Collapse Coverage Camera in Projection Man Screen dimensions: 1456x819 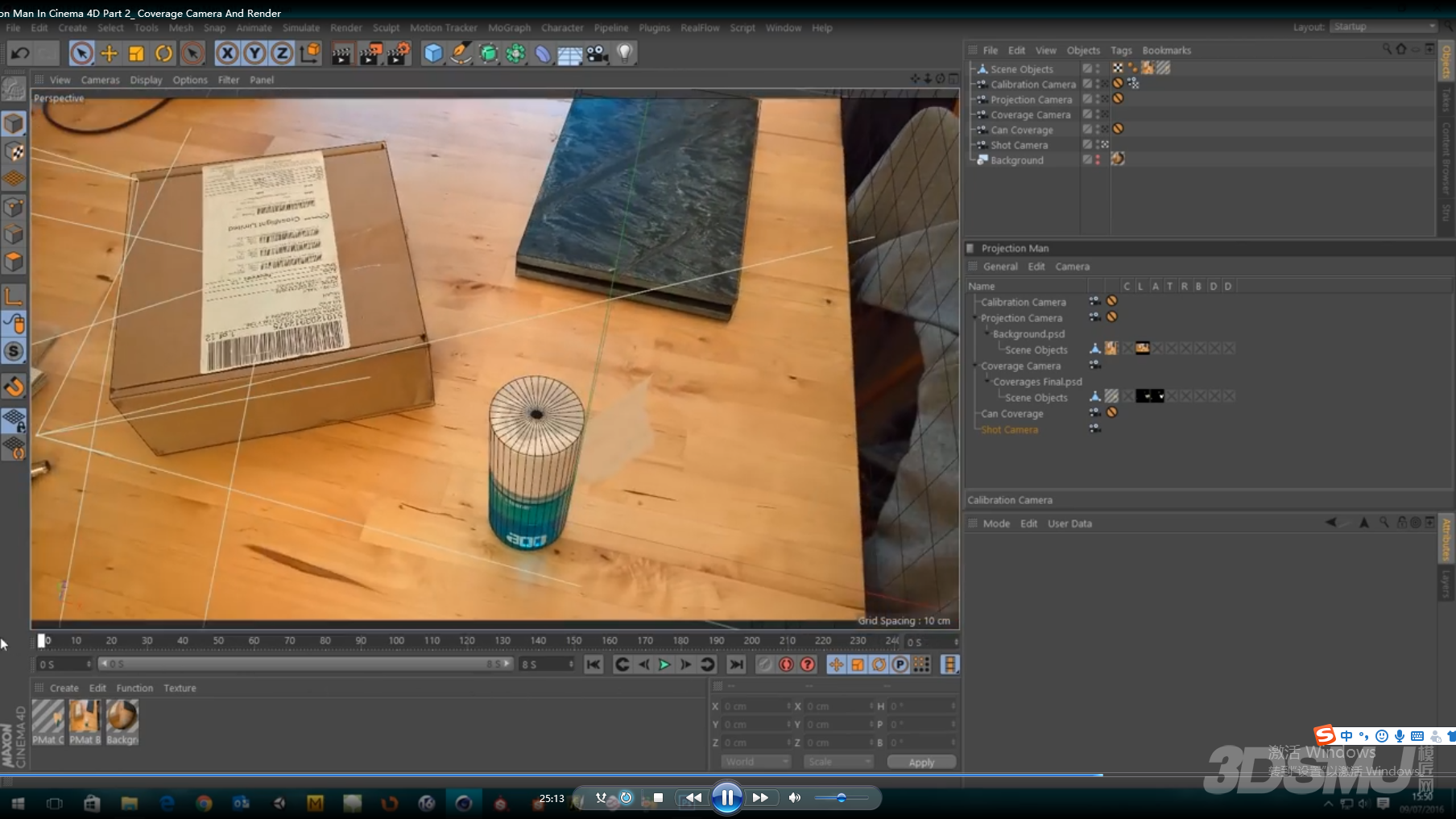pyautogui.click(x=975, y=366)
